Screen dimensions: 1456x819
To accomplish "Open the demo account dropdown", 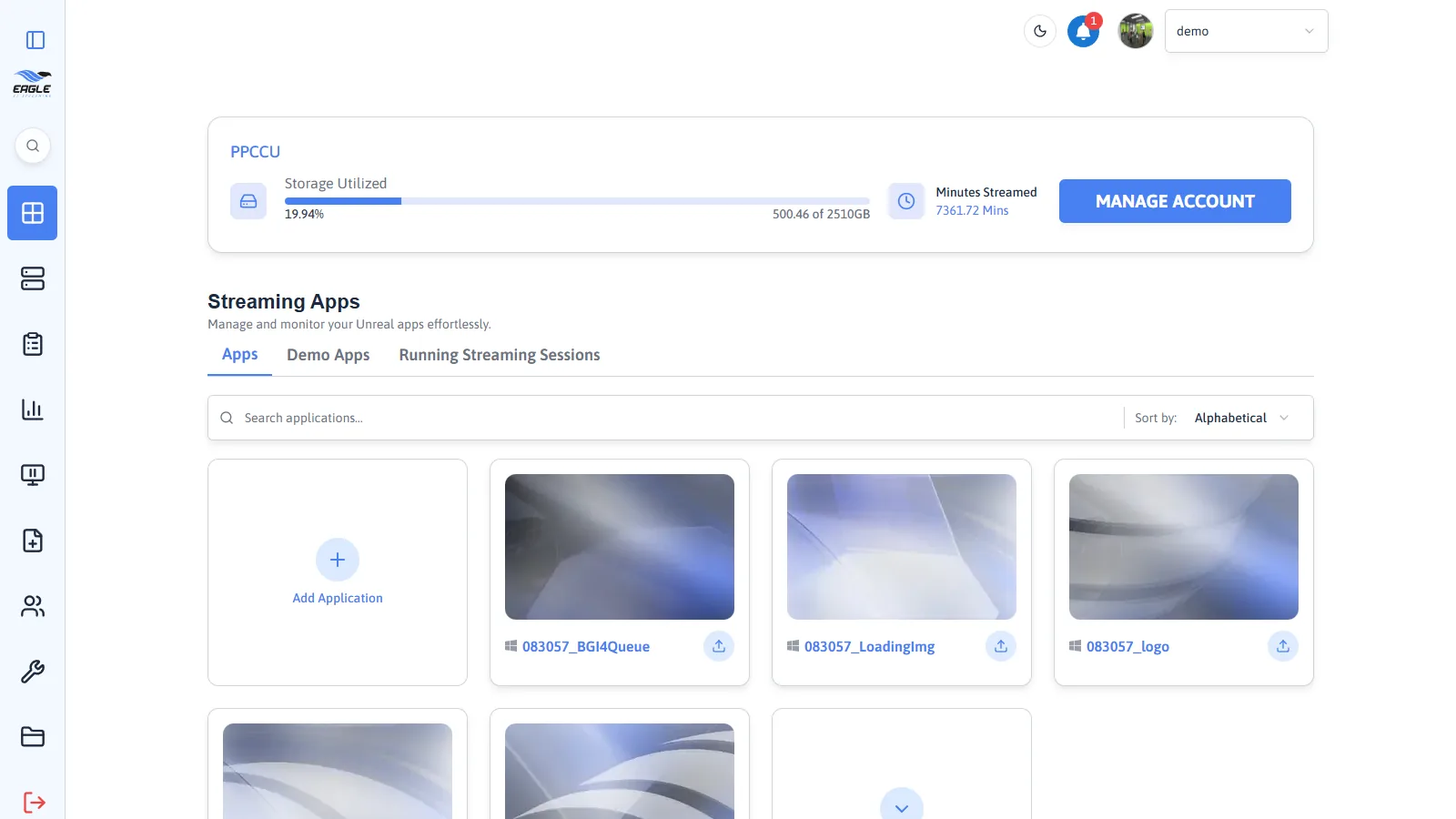I will pos(1247,31).
